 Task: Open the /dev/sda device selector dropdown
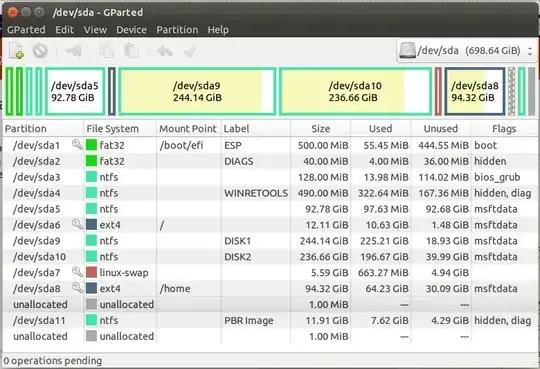coord(466,51)
